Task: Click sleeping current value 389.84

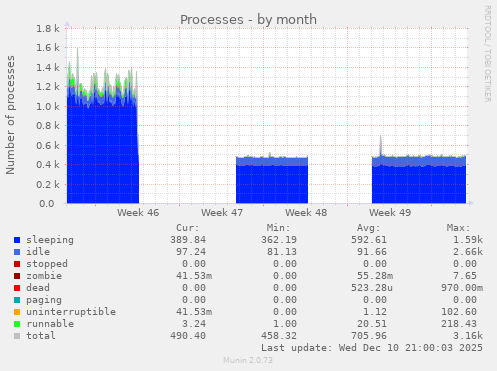Action: coord(188,240)
